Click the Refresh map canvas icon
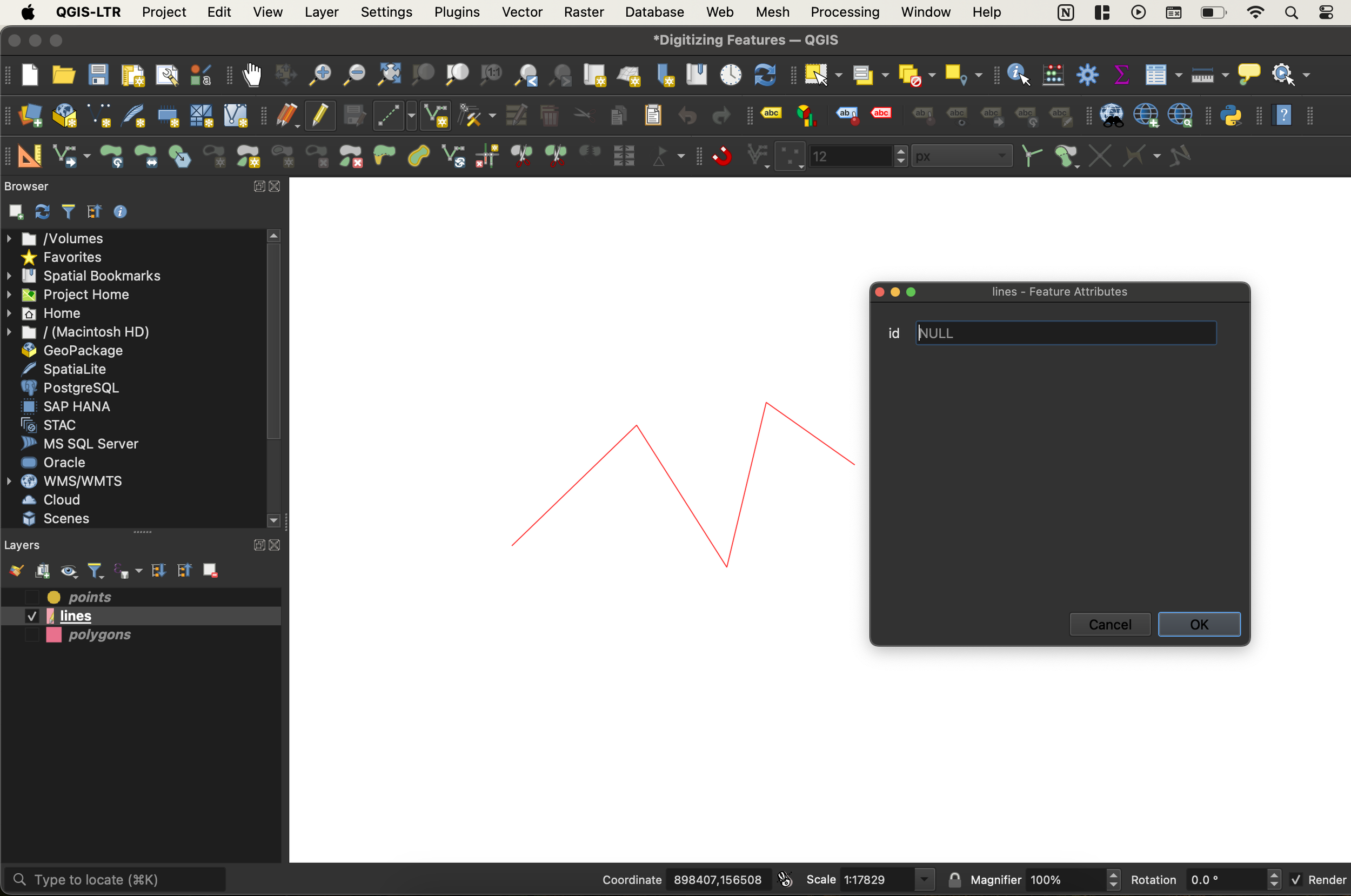The image size is (1351, 896). [x=765, y=75]
